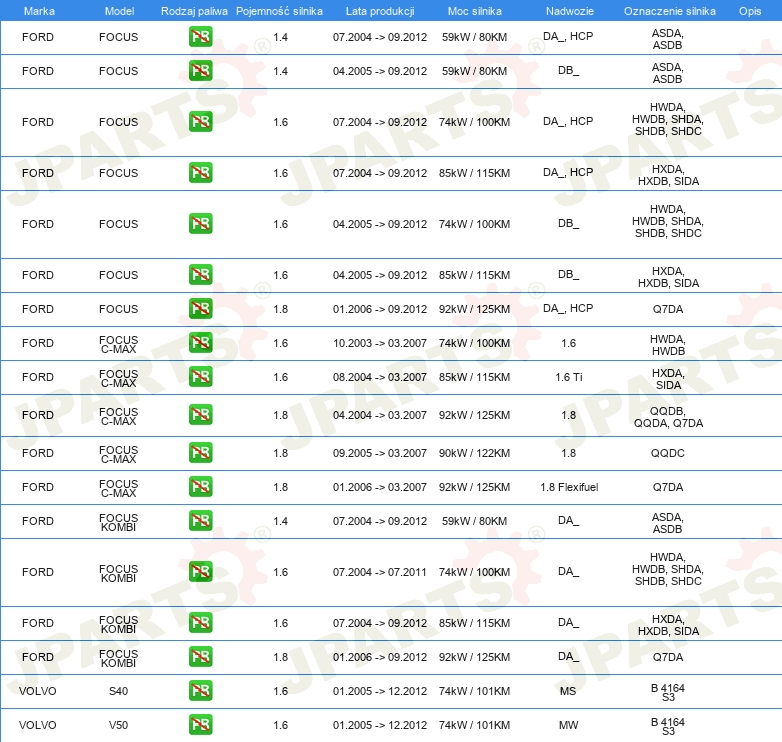The height and width of the screenshot is (742, 782).
Task: Click the Moc silnika column header
Action: click(x=474, y=11)
